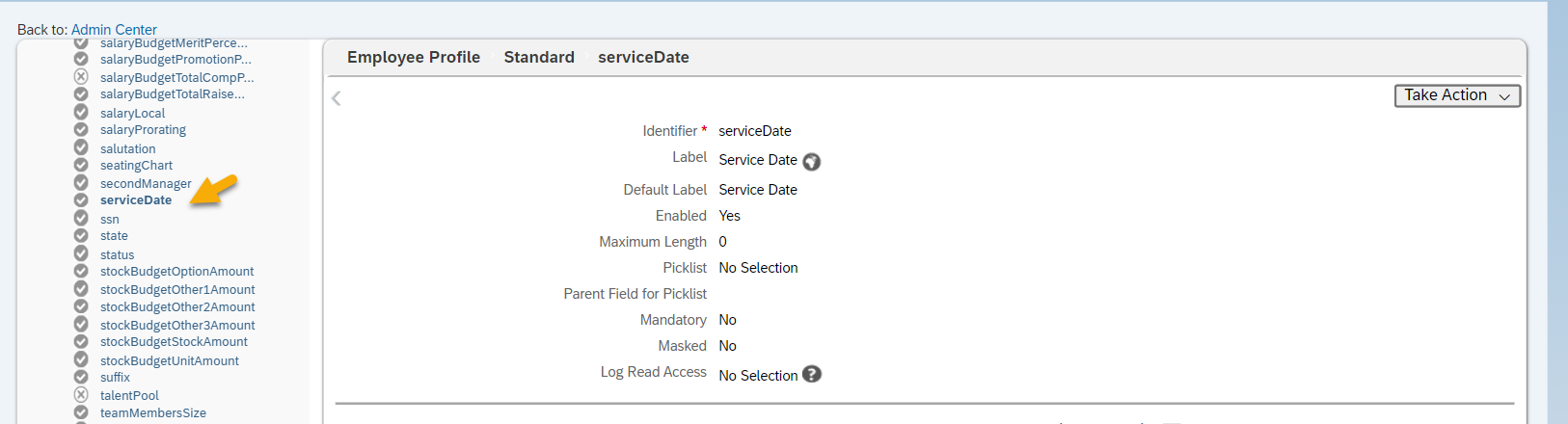
Task: Open the Take Action dropdown
Action: [1457, 95]
